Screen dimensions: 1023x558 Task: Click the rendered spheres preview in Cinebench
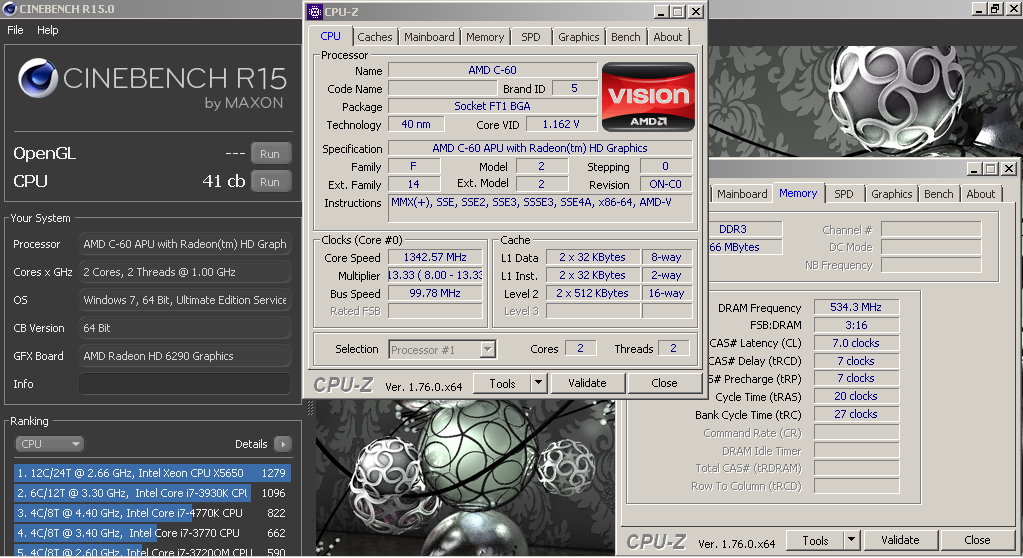point(465,478)
